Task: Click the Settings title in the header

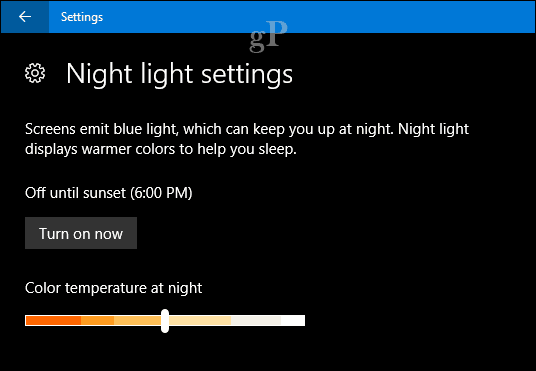Action: click(x=82, y=17)
